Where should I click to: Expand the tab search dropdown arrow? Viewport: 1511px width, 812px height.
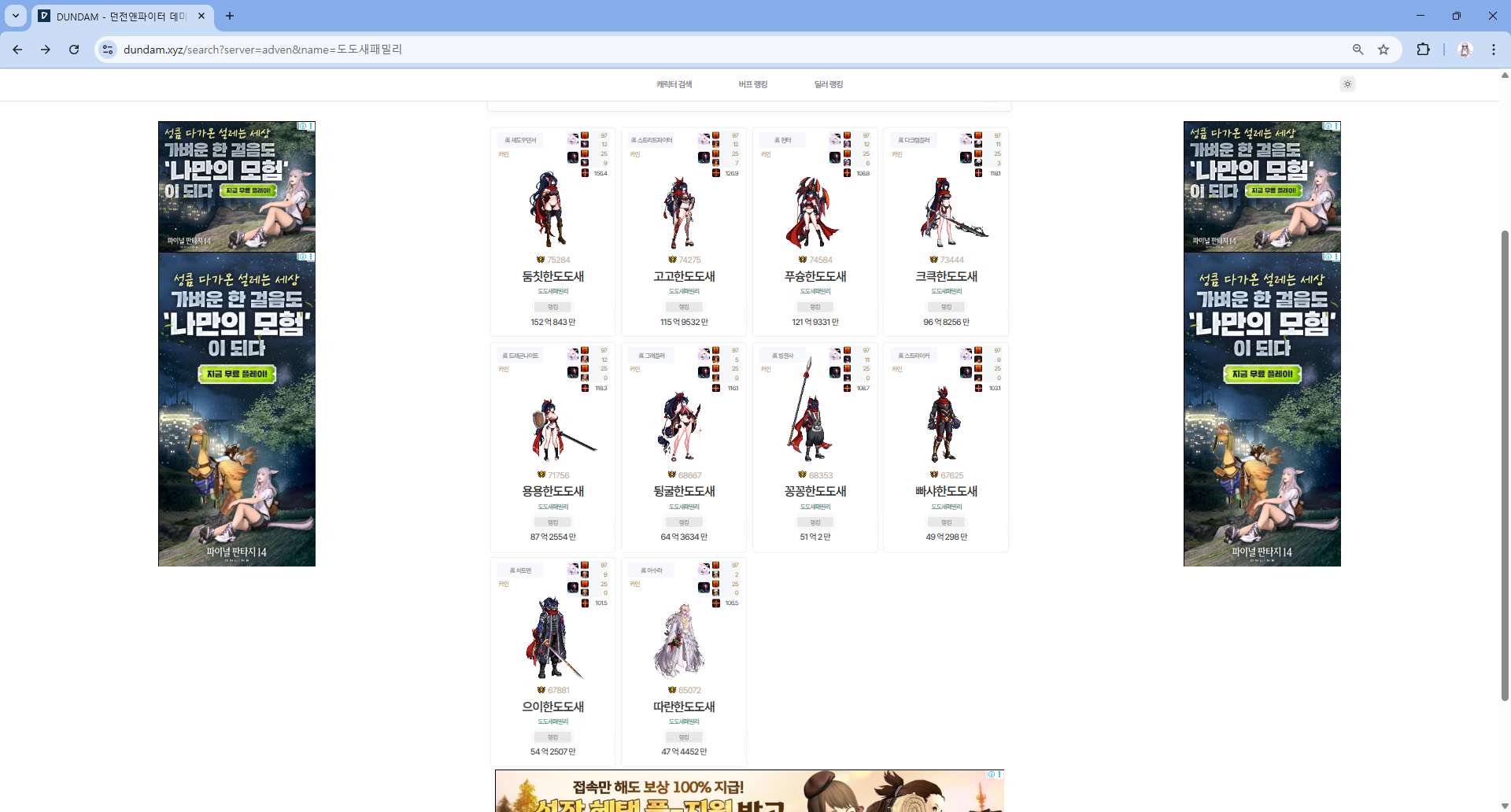(16, 16)
